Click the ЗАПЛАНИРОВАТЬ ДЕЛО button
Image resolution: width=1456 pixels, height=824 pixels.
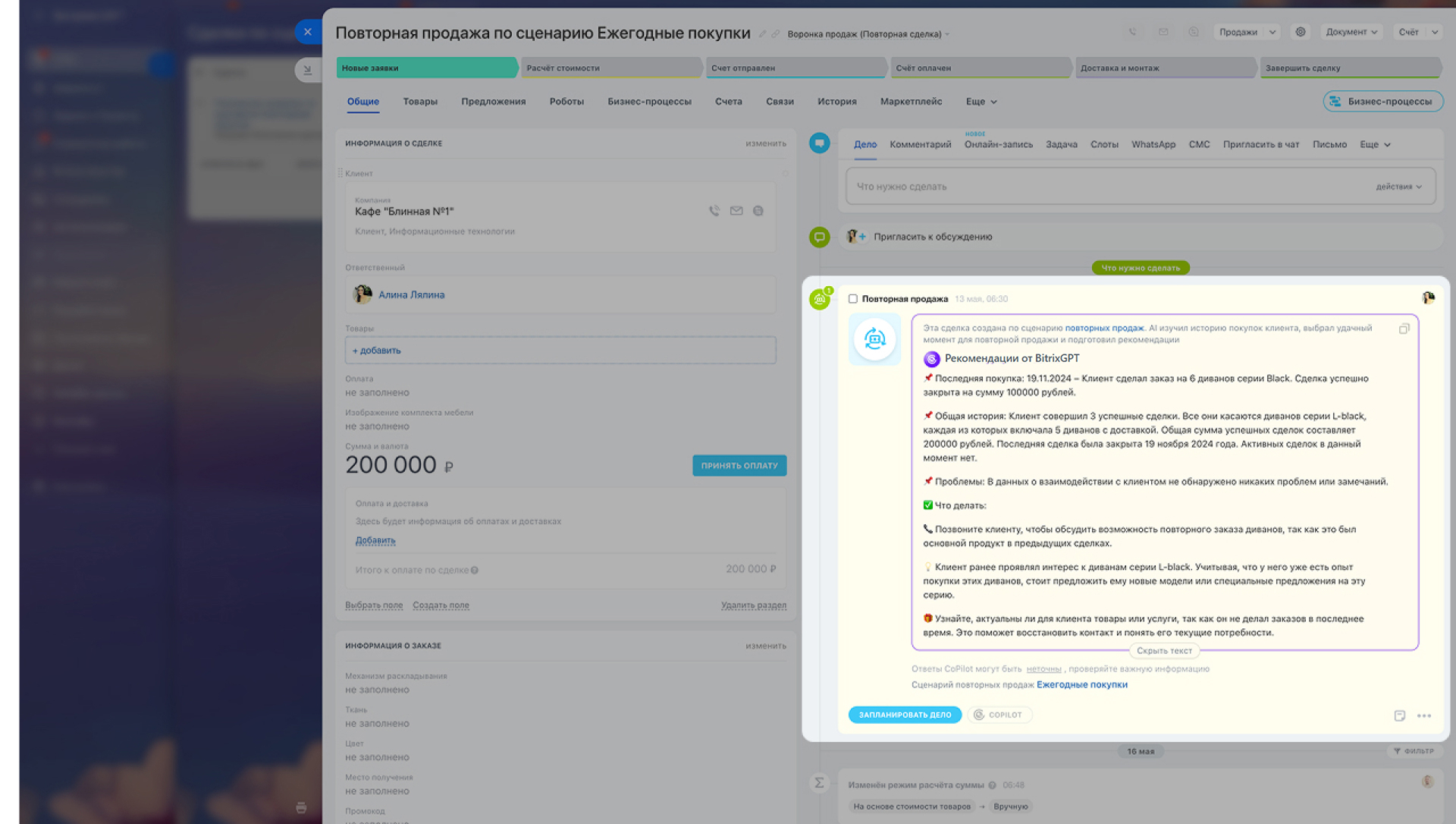point(905,715)
